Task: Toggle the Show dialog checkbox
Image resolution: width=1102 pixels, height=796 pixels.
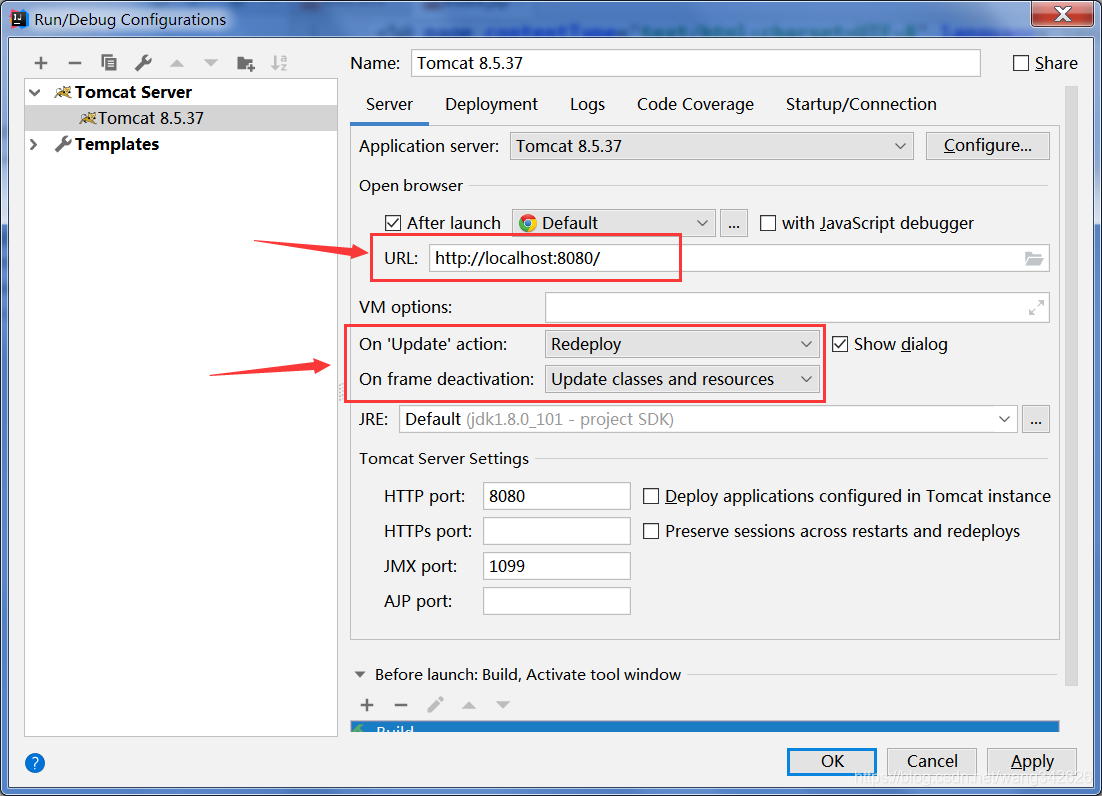Action: (840, 344)
